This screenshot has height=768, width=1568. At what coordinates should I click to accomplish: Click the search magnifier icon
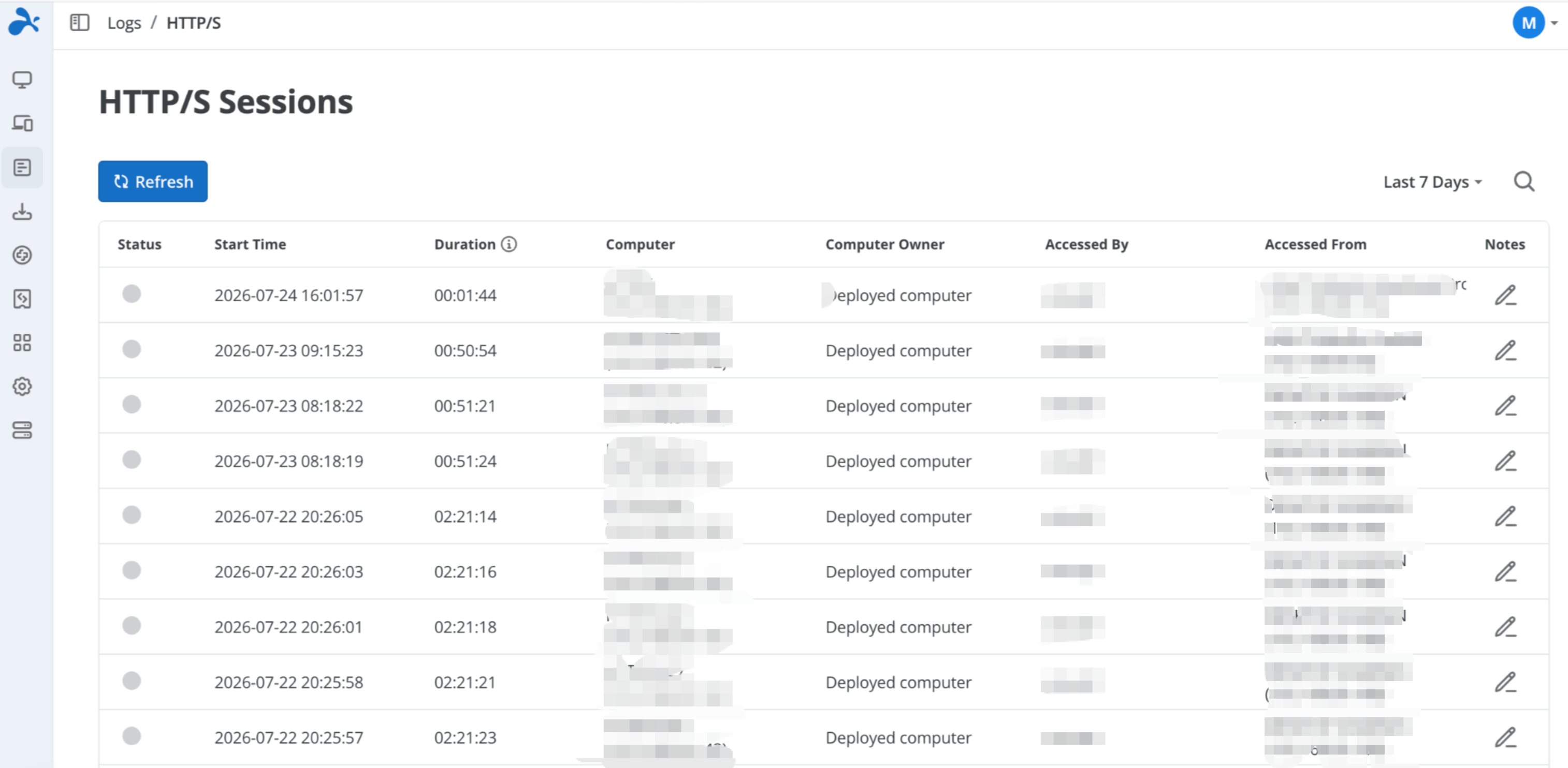pos(1523,181)
